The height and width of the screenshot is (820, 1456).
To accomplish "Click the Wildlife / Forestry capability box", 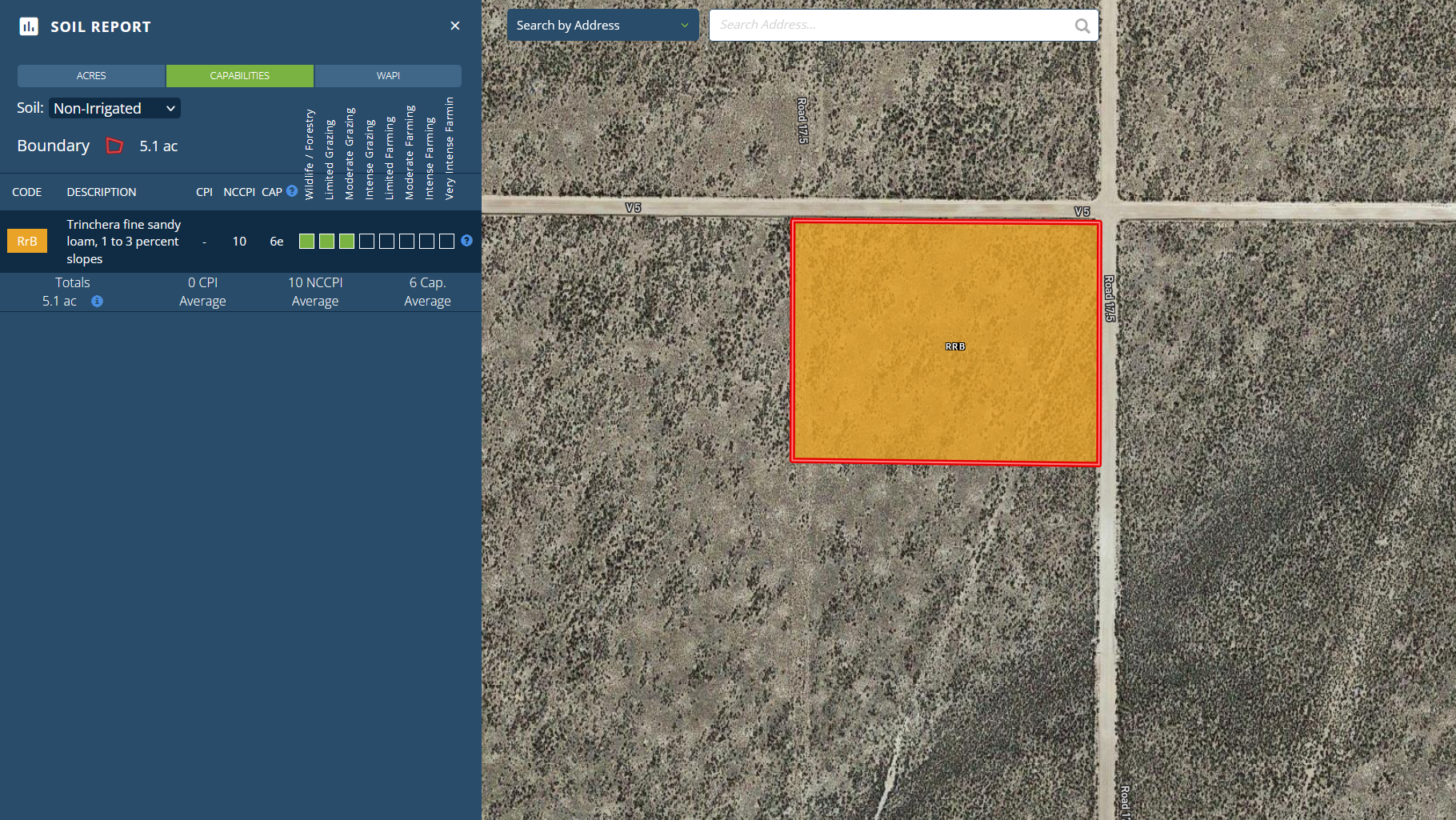I will (306, 241).
